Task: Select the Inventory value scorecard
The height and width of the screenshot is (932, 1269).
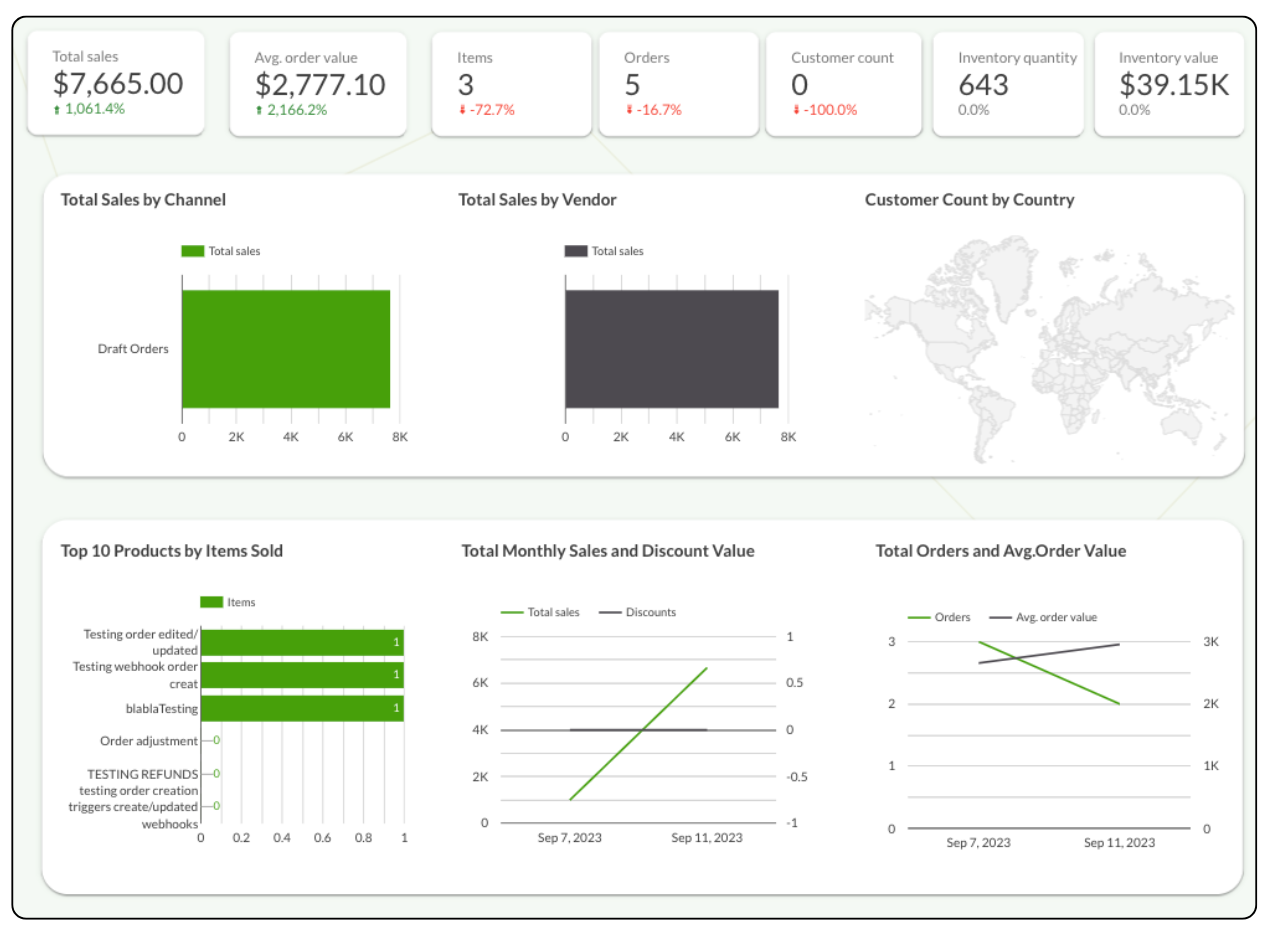Action: pos(1169,83)
